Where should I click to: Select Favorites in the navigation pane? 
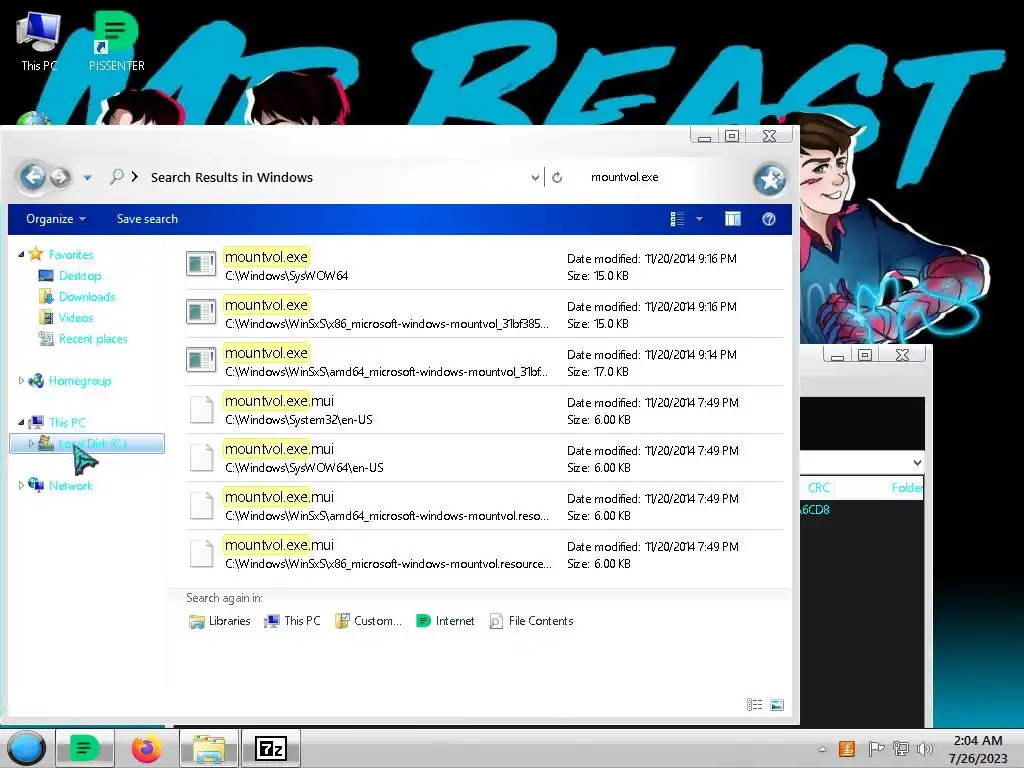(71, 255)
